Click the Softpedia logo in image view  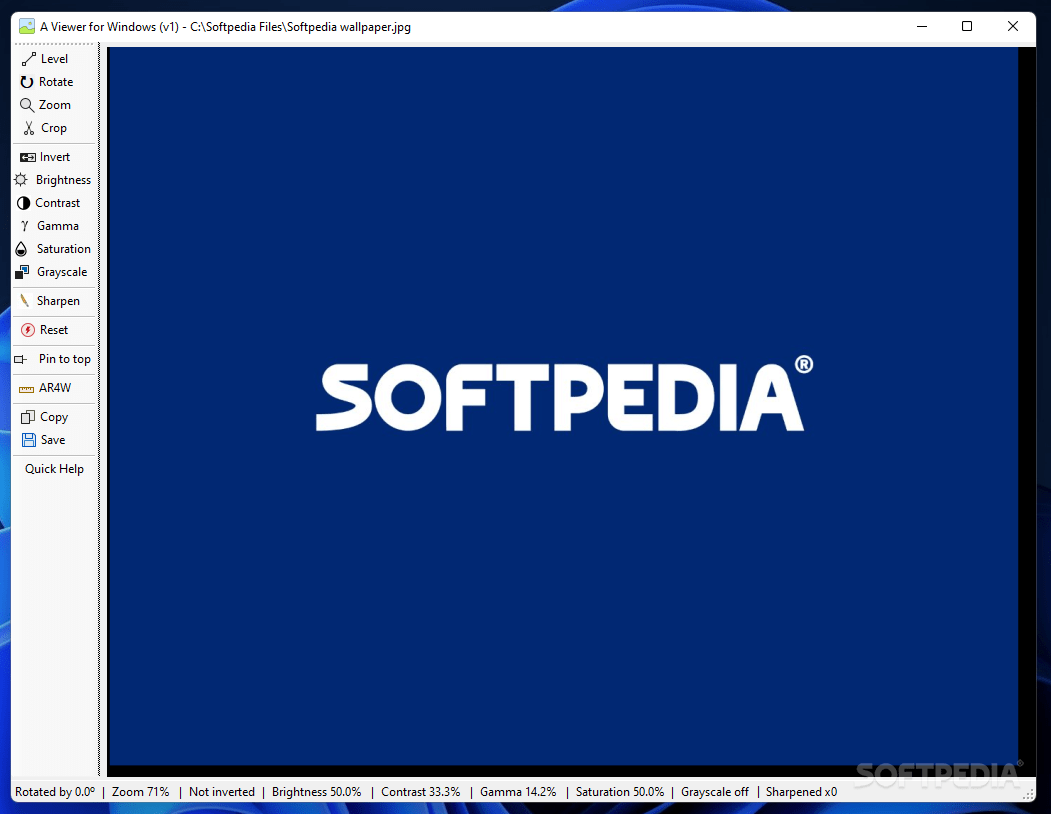pyautogui.click(x=564, y=394)
